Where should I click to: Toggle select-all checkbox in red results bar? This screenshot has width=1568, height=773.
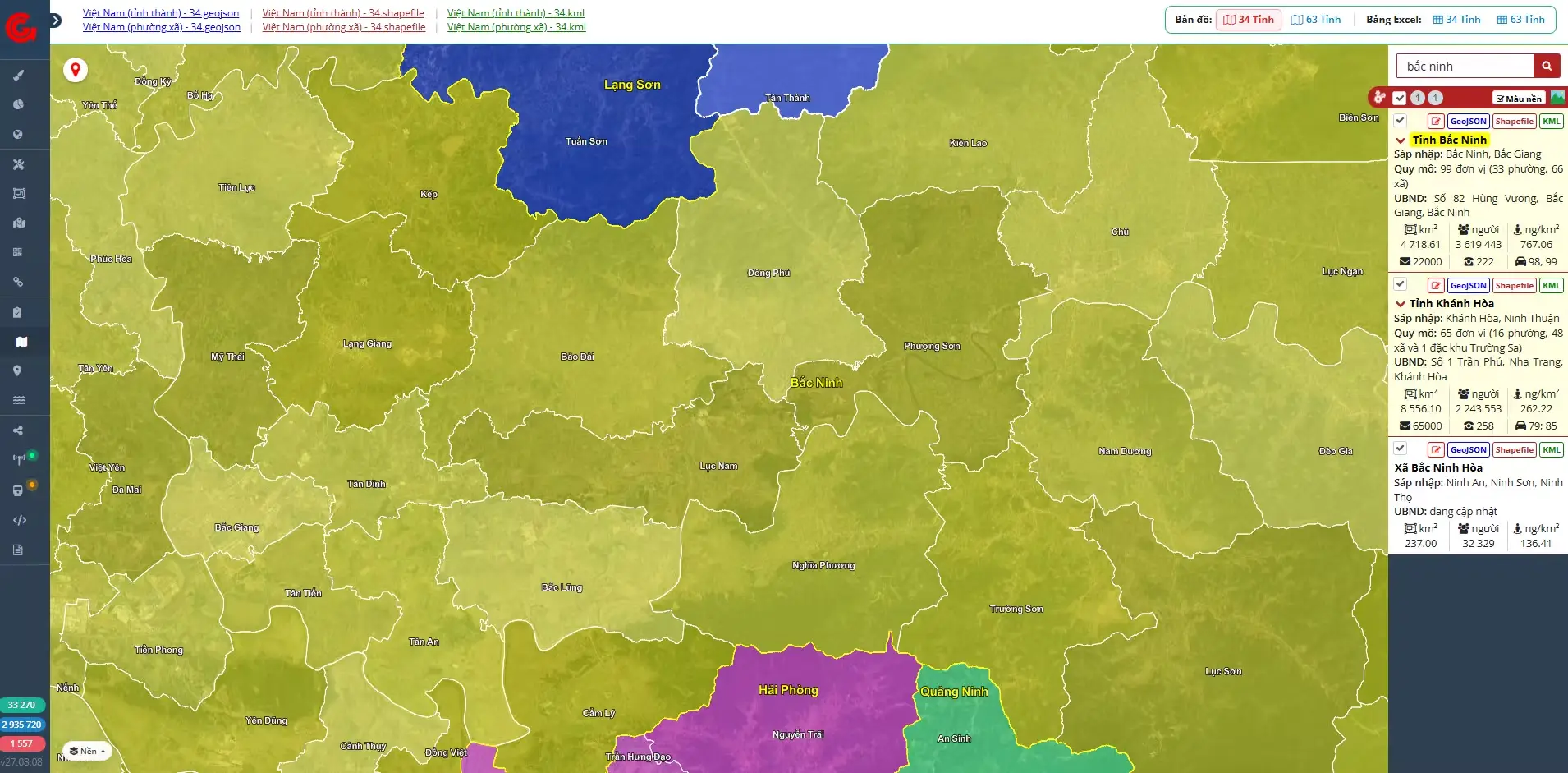(x=1400, y=98)
